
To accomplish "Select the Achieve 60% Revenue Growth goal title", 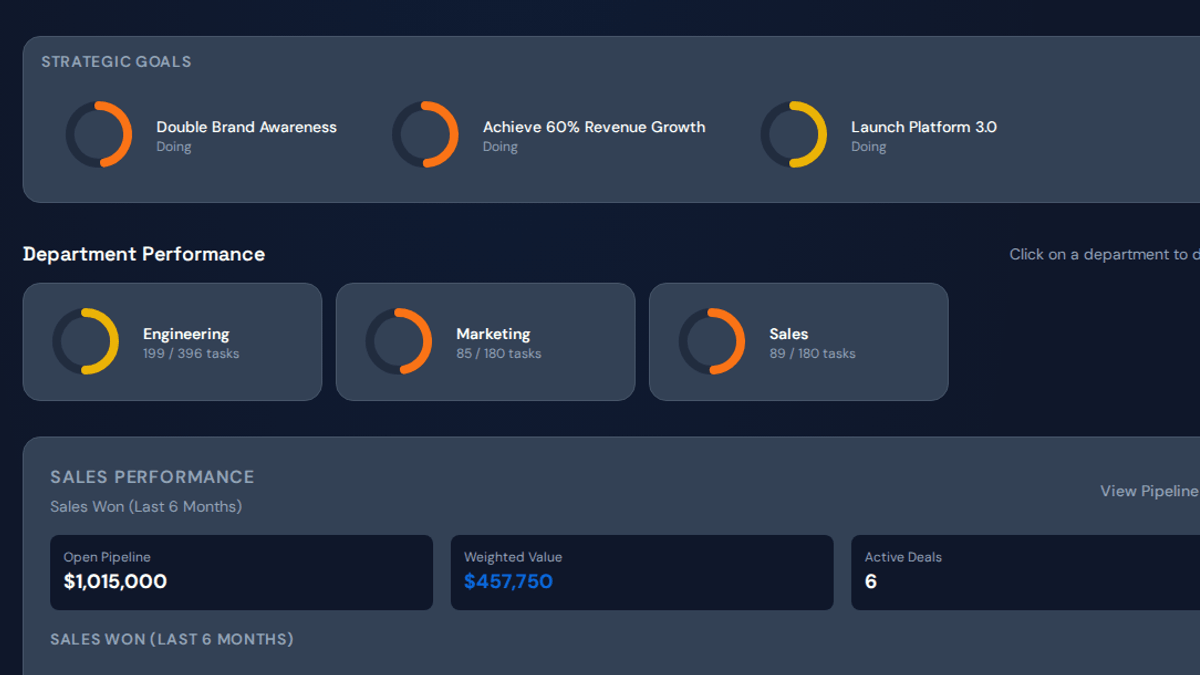I will [594, 127].
